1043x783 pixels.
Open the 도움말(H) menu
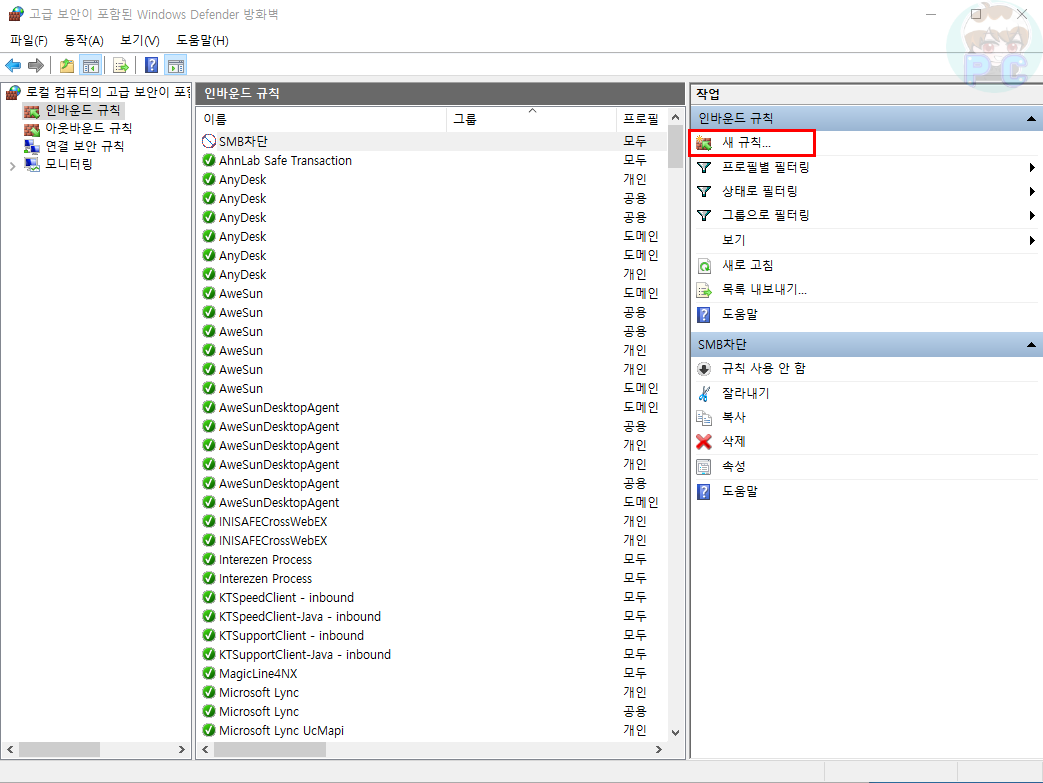point(202,41)
